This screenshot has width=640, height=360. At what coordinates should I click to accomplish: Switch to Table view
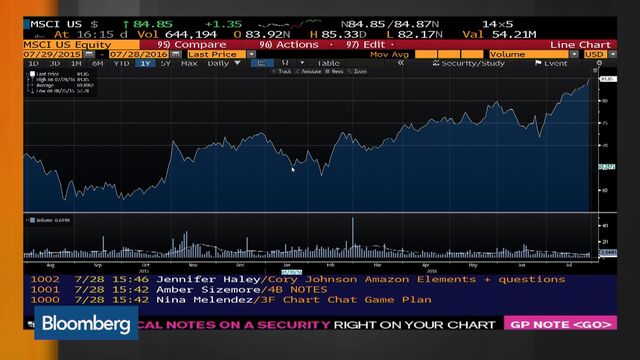click(x=328, y=63)
